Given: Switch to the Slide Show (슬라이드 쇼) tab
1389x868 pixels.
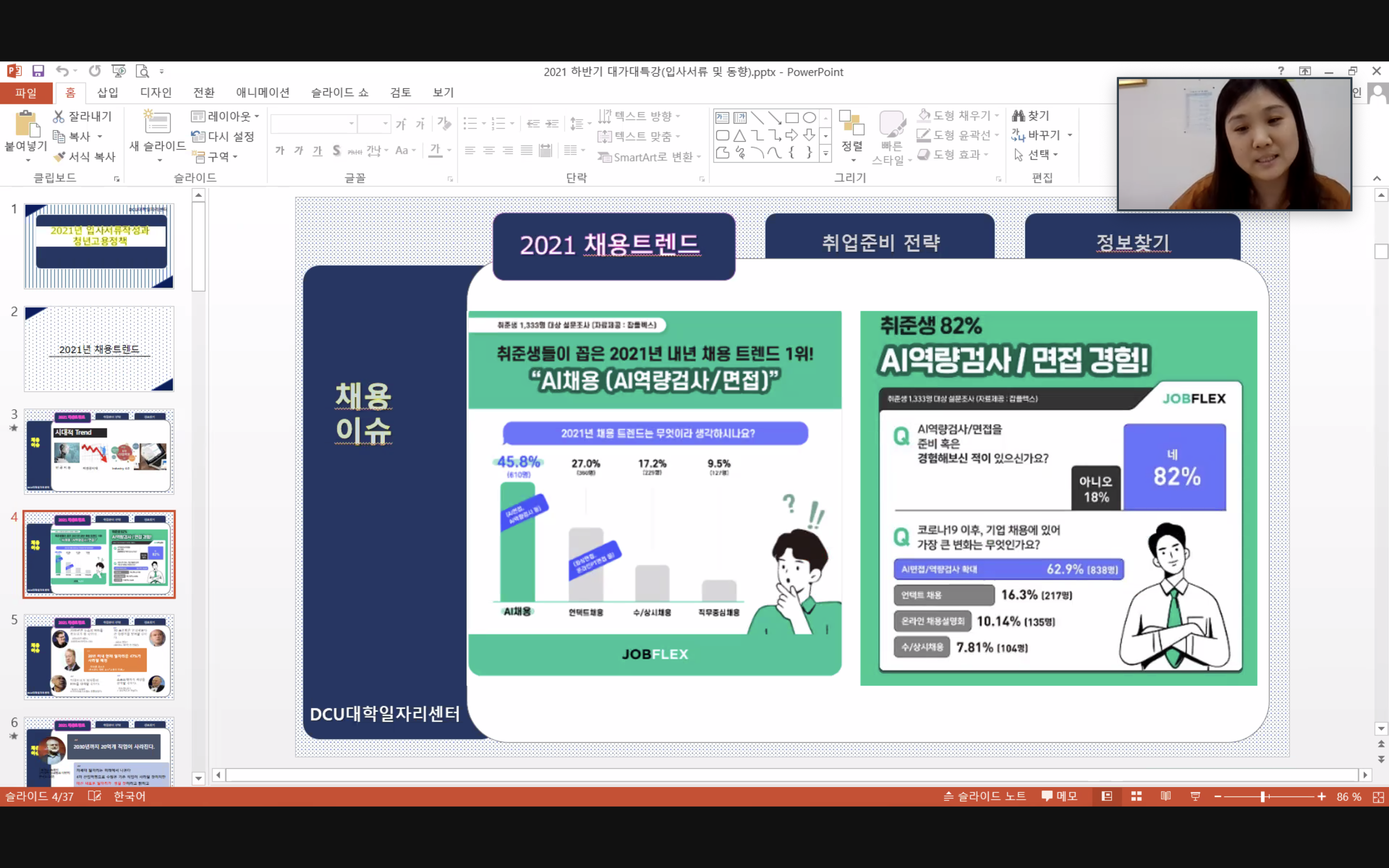Looking at the screenshot, I should (x=340, y=93).
